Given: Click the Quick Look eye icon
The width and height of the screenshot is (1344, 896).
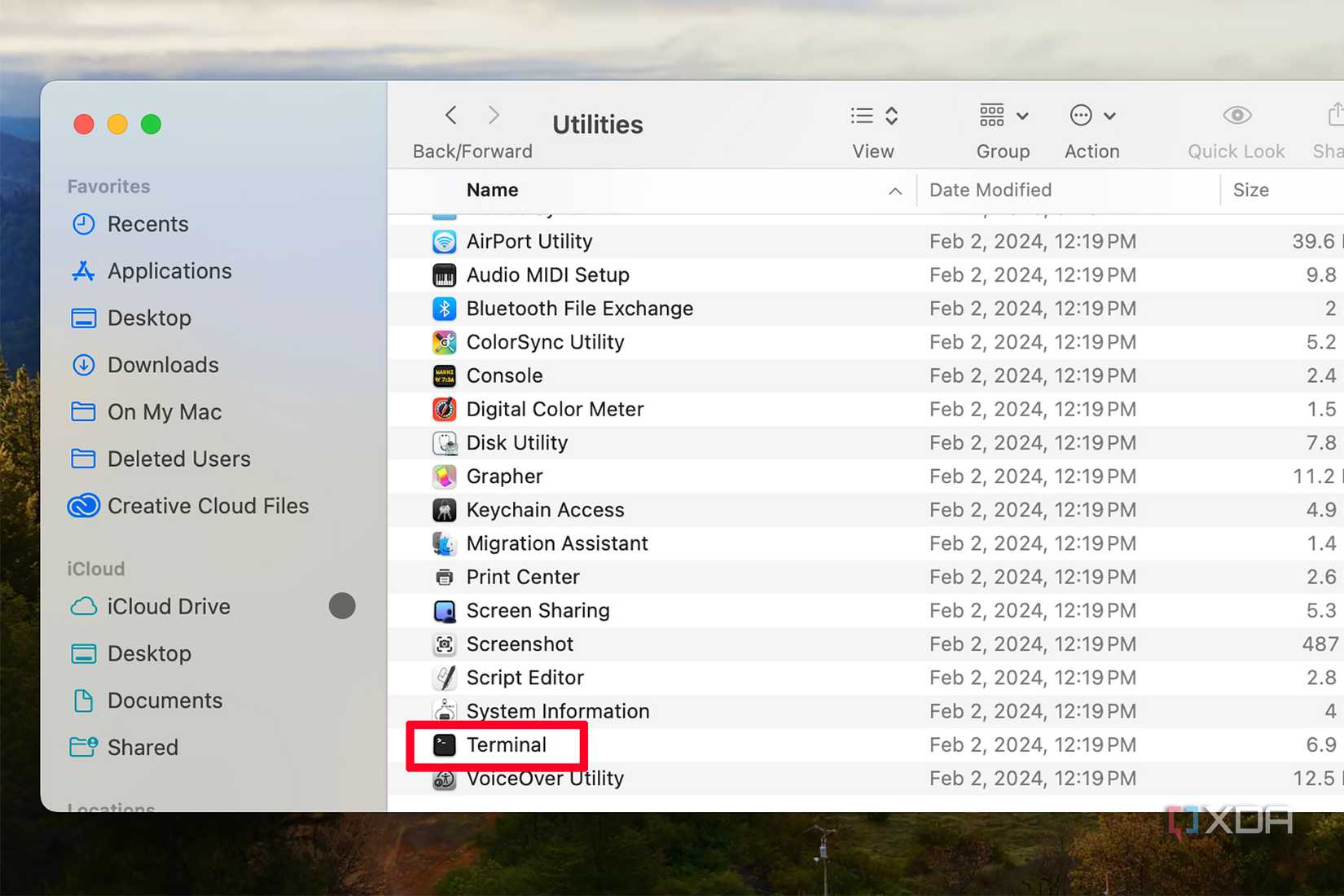Looking at the screenshot, I should coord(1236,116).
